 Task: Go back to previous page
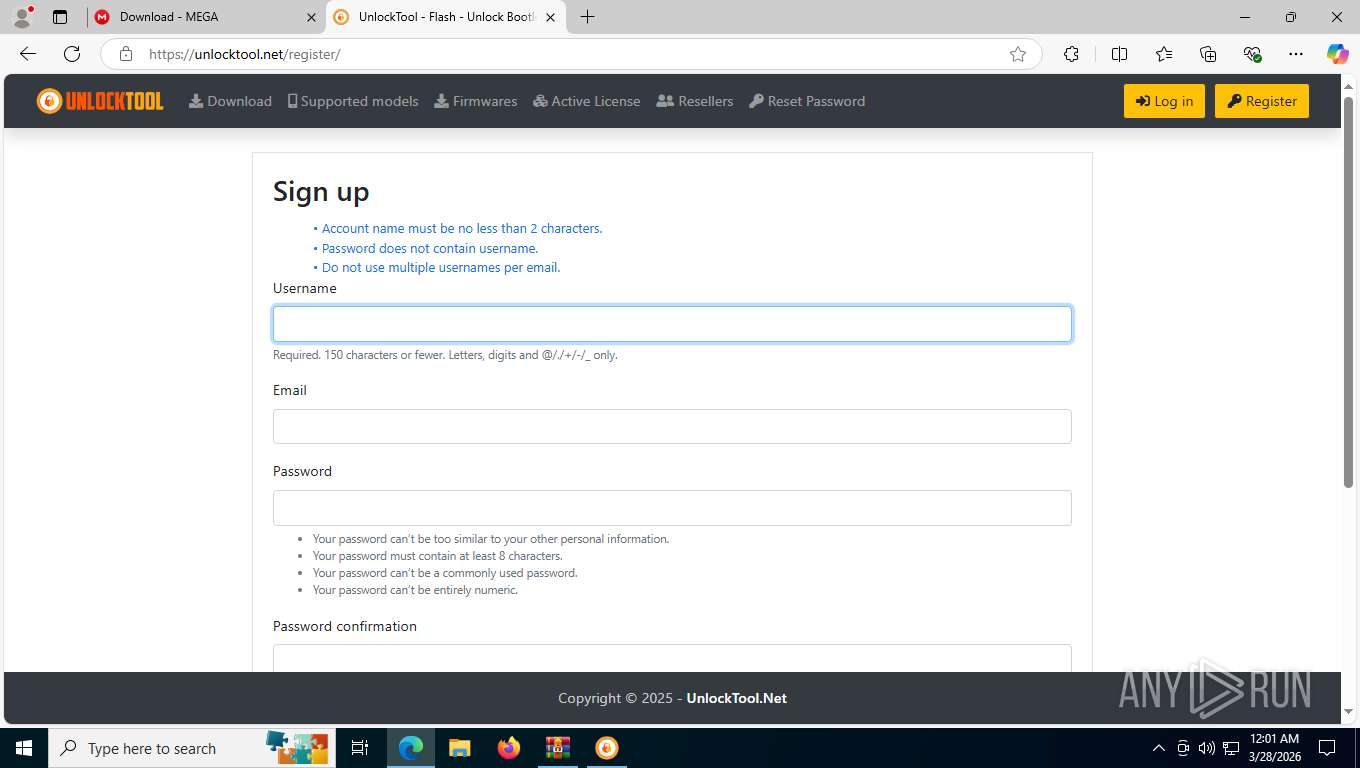pyautogui.click(x=28, y=54)
